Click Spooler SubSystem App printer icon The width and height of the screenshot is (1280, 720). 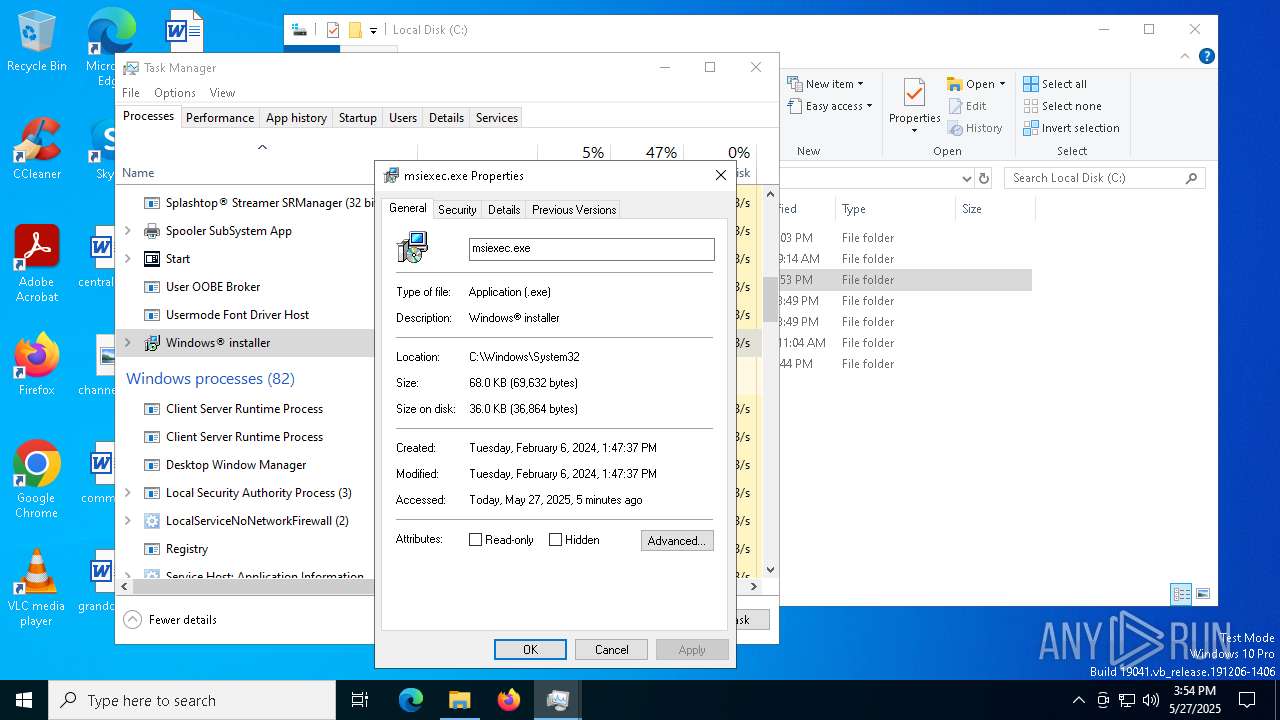(x=152, y=231)
